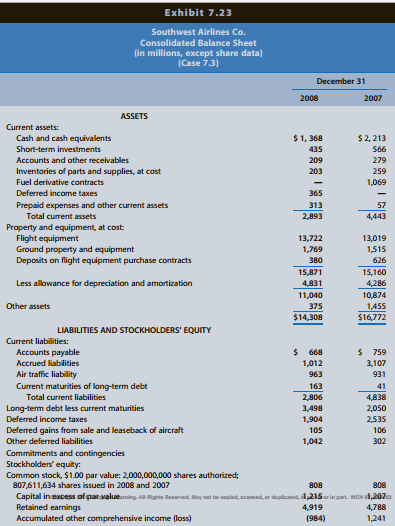The image size is (395, 526).
Task: Select the 2007 fuel derivative value '1,069'
Action: point(377,182)
